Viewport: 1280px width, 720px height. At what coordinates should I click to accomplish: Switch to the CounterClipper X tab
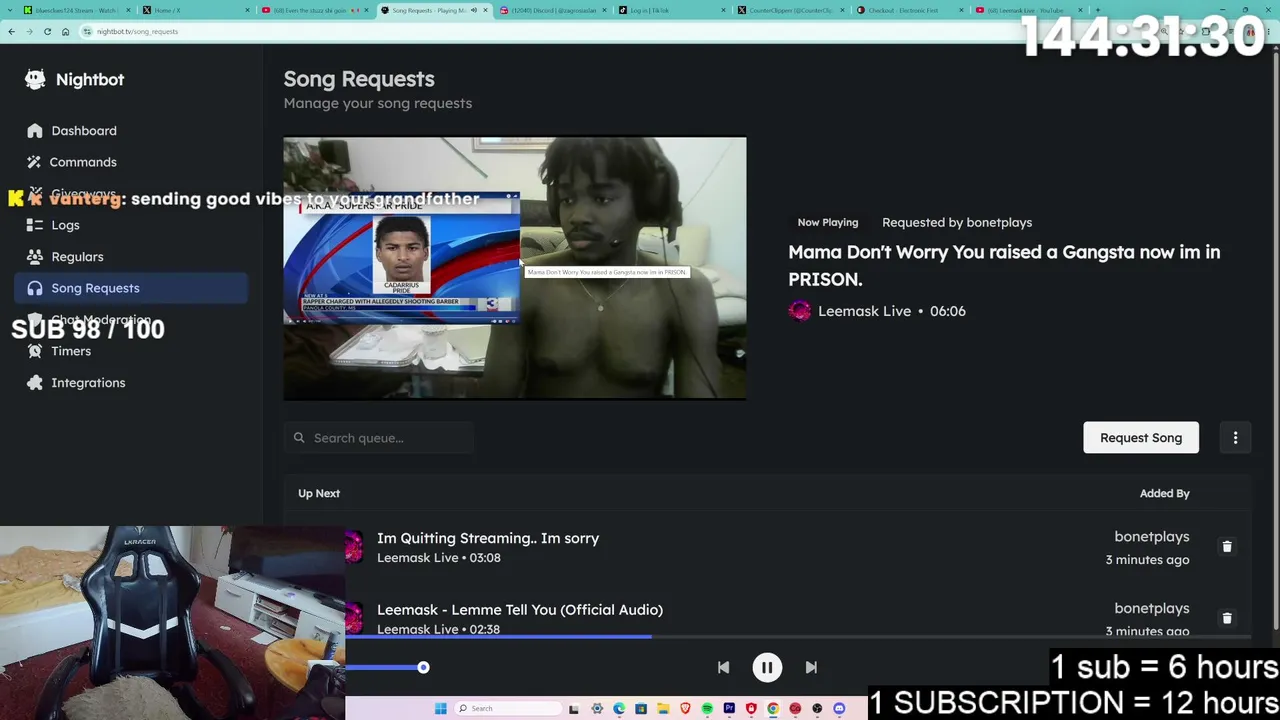point(791,10)
